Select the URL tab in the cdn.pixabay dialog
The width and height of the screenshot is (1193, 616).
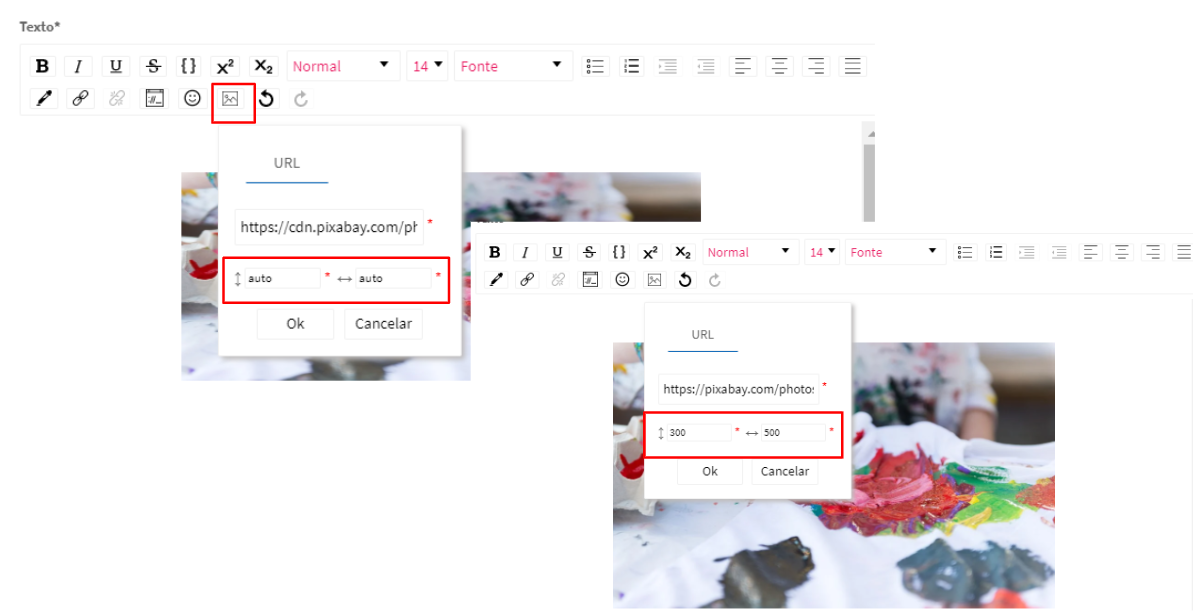(x=287, y=163)
